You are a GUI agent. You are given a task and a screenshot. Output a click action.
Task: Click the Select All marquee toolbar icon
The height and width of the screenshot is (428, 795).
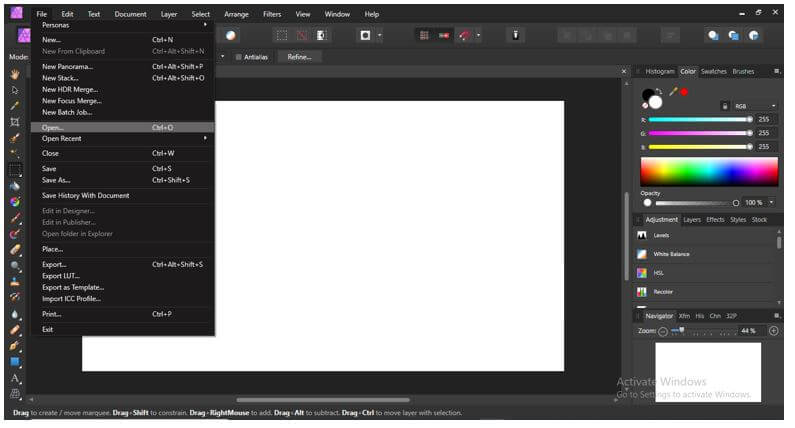click(281, 35)
